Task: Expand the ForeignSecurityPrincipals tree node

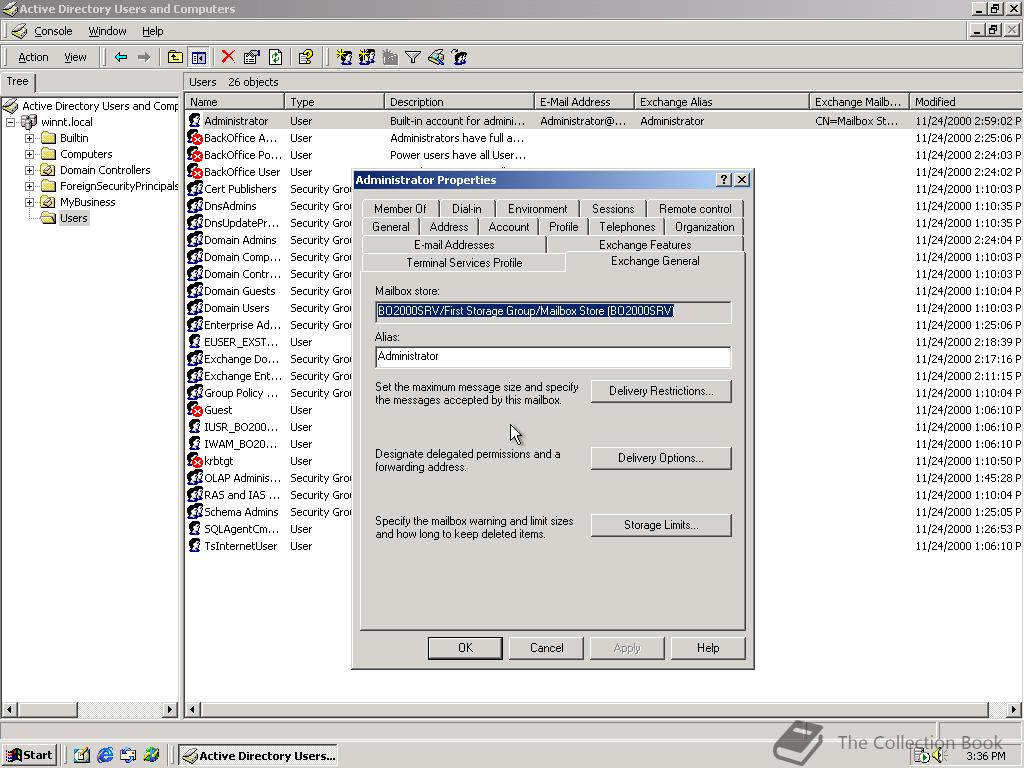Action: point(29,187)
